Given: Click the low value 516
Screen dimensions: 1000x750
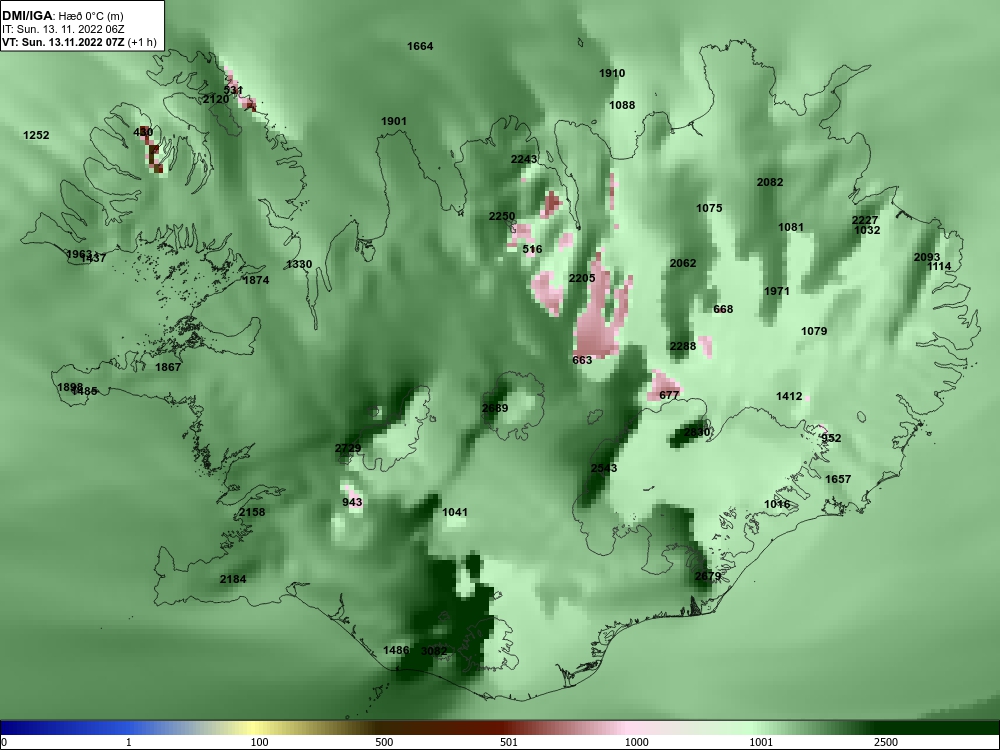Looking at the screenshot, I should [533, 249].
